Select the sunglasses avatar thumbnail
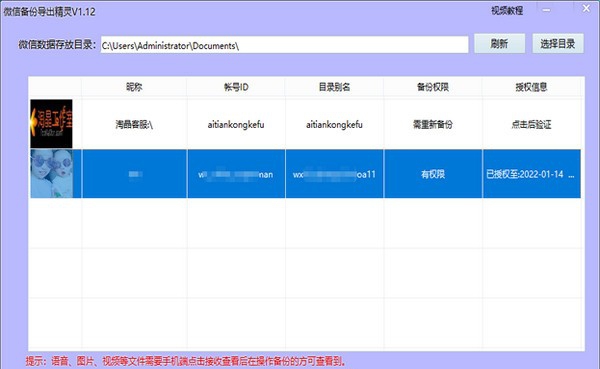600x369 pixels. (51, 173)
